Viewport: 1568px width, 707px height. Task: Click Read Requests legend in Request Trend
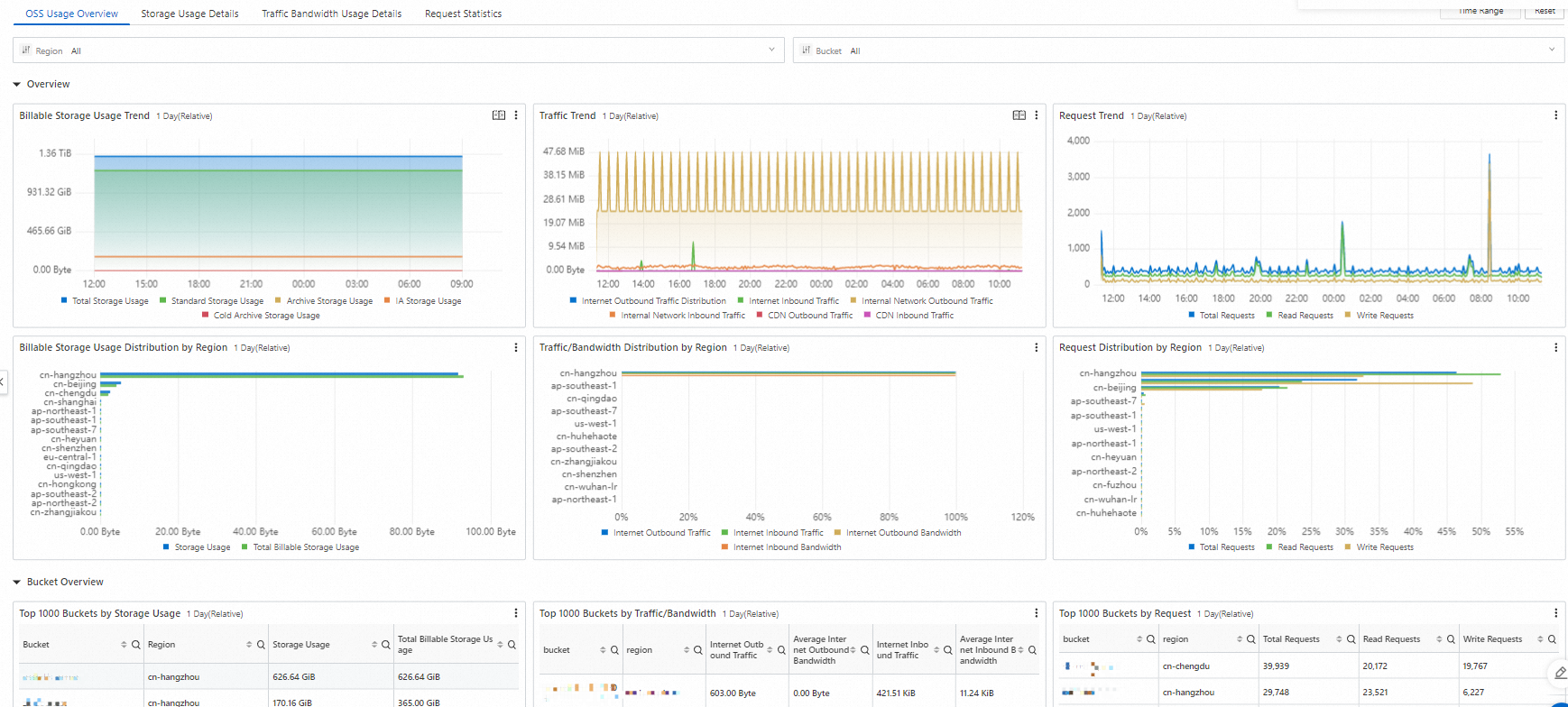click(1299, 316)
